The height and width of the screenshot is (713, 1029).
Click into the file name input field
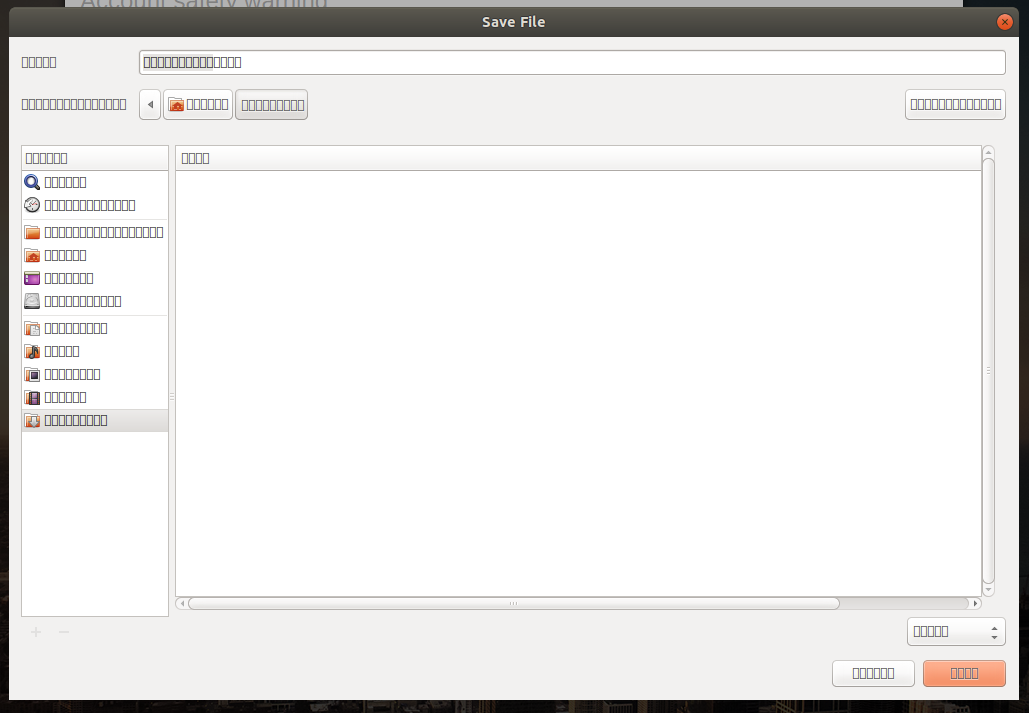(x=572, y=62)
